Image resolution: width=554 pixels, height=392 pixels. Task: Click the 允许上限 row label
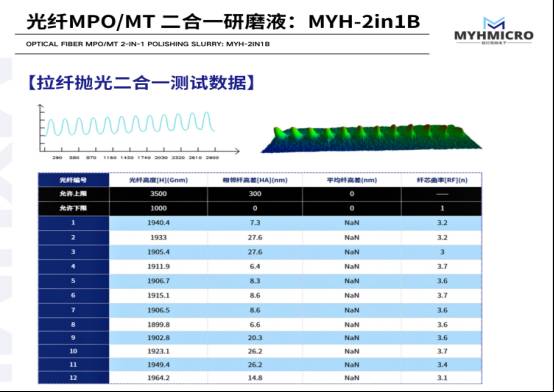73,194
